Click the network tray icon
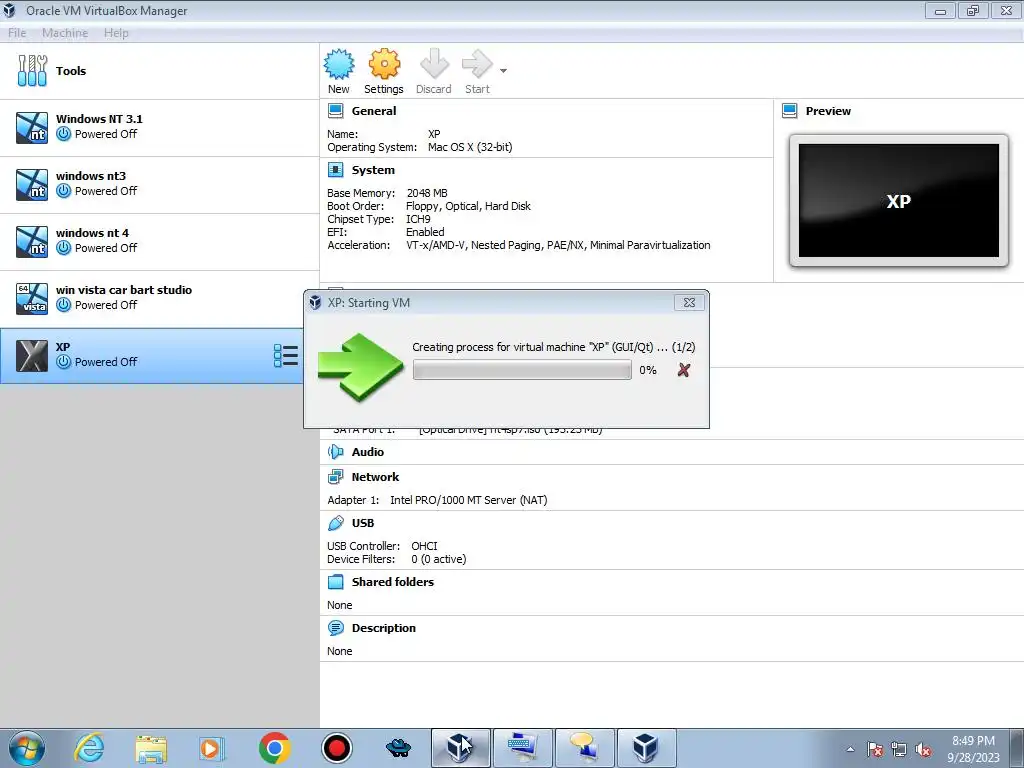 pos(899,749)
